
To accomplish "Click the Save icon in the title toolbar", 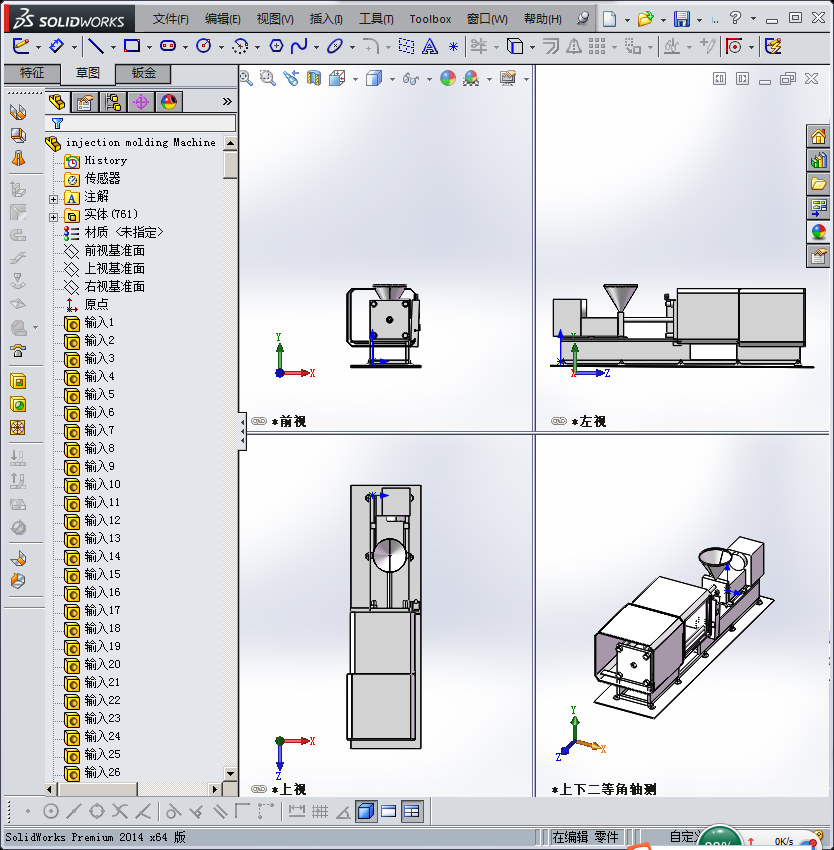I will coord(682,19).
